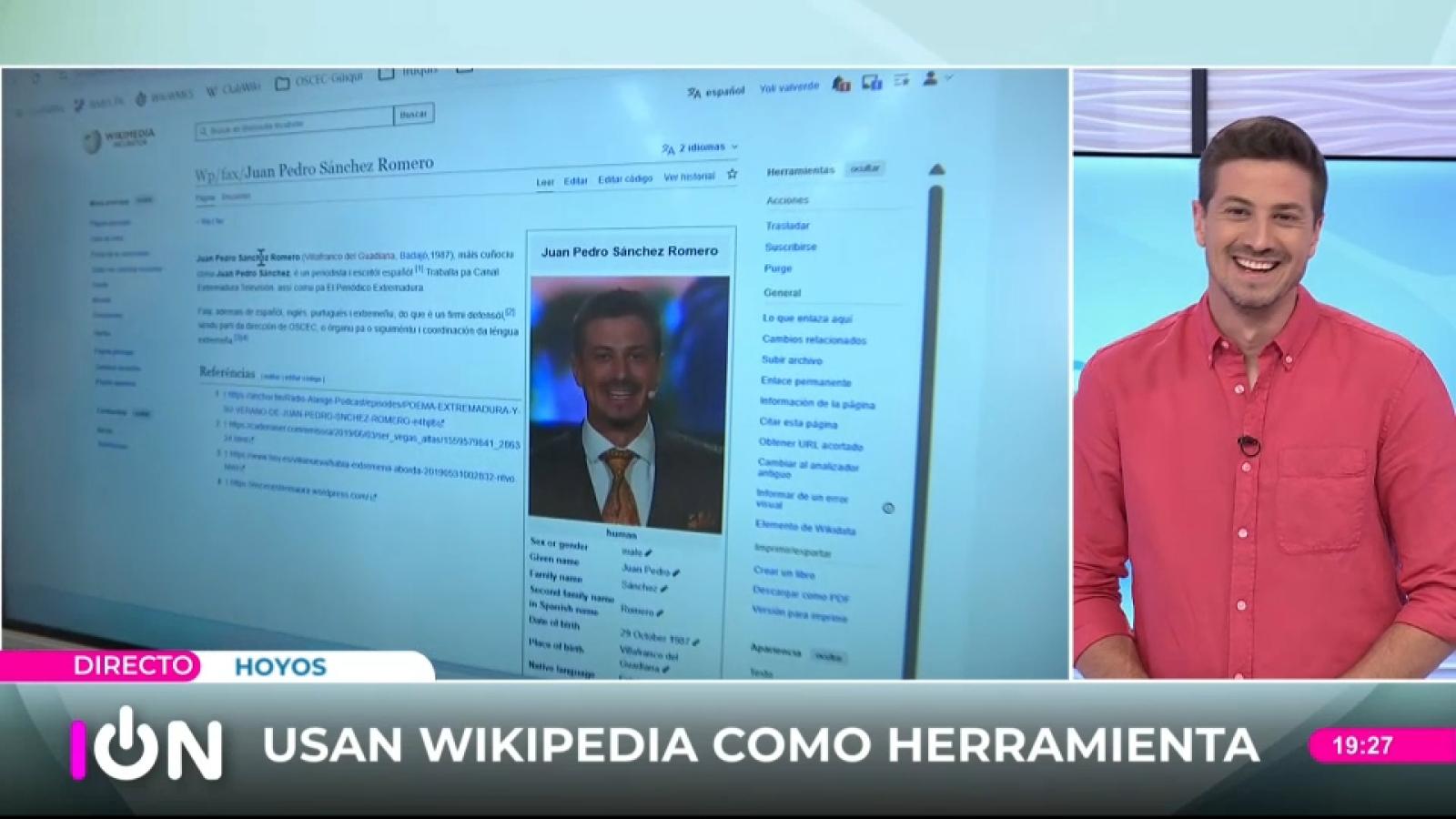This screenshot has height=819, width=1456.
Task: Click Suscribirse in the tools panel
Action: [791, 247]
